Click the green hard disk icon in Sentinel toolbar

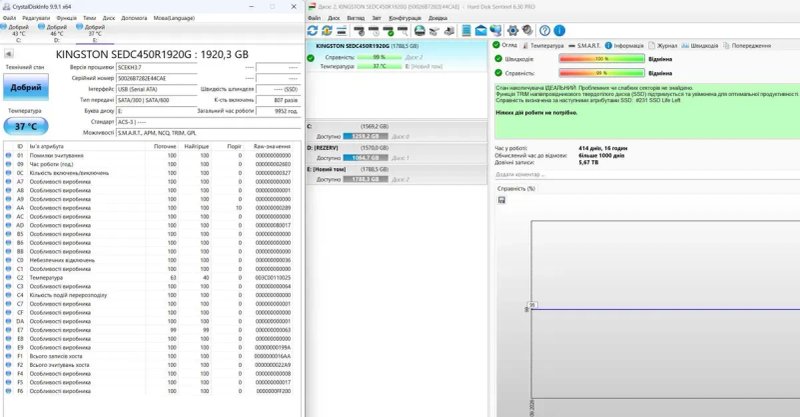tap(419, 31)
